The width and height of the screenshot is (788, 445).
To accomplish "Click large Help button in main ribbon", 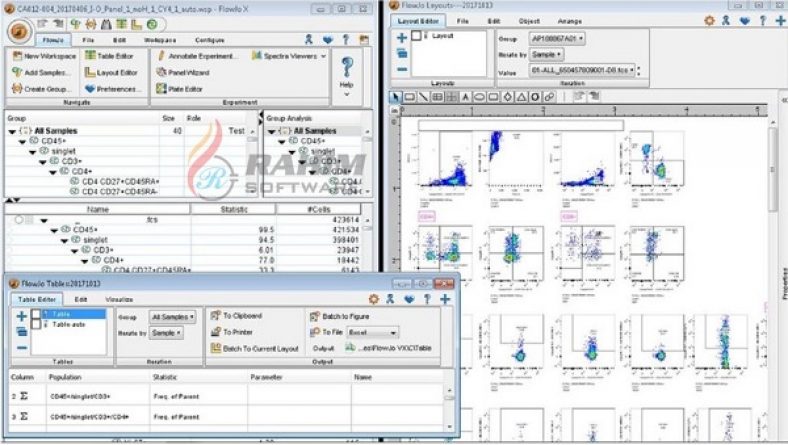I will coord(347,76).
